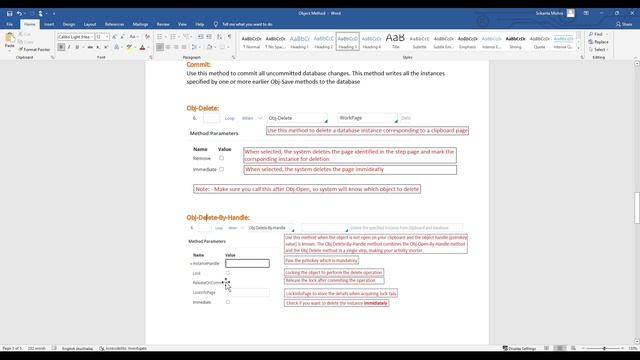Tick Immediate checkbox under Obj-Delete-By-Handle
The width and height of the screenshot is (640, 360).
[228, 302]
